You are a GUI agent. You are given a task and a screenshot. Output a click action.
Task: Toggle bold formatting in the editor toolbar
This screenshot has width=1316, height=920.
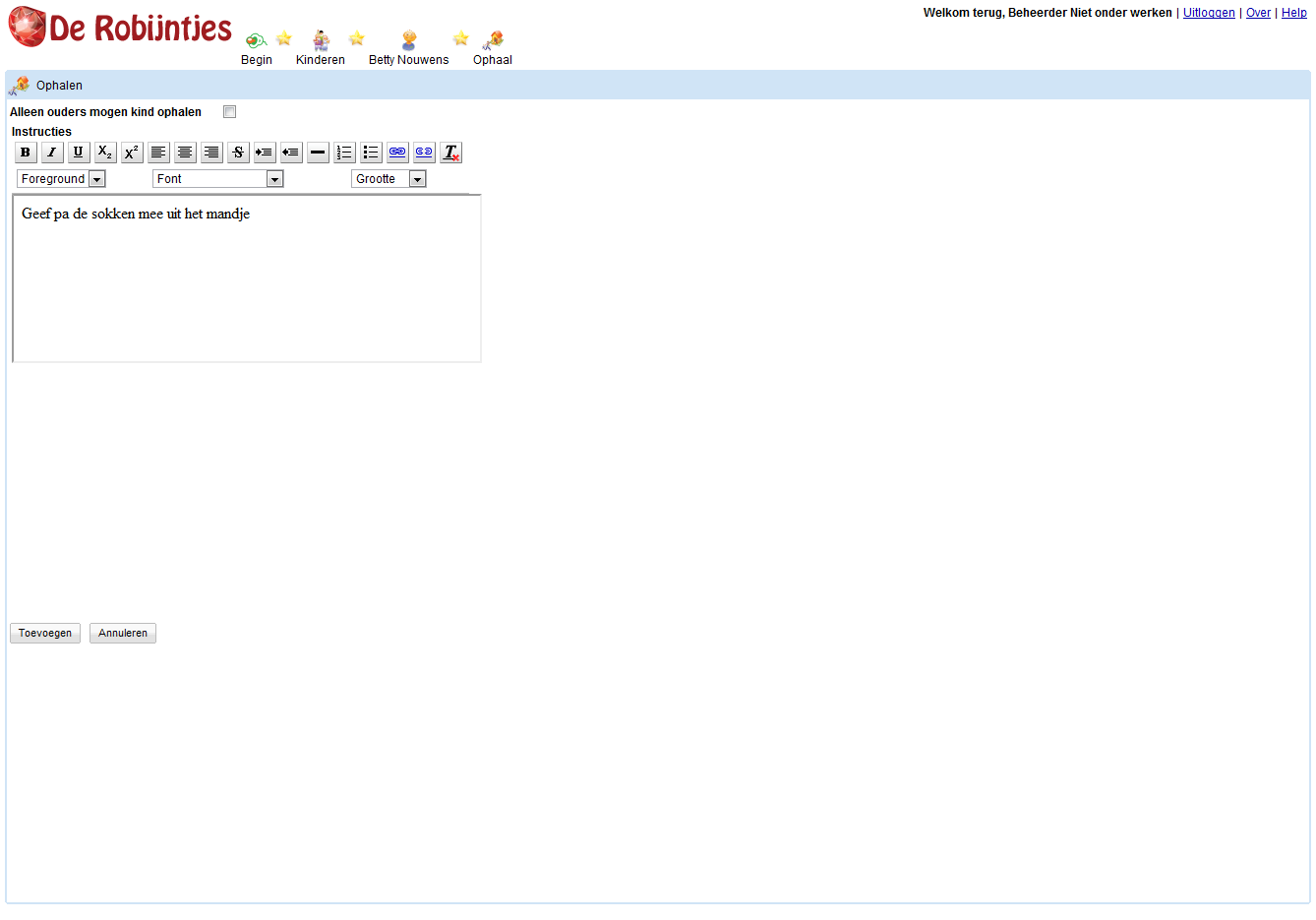(x=26, y=153)
